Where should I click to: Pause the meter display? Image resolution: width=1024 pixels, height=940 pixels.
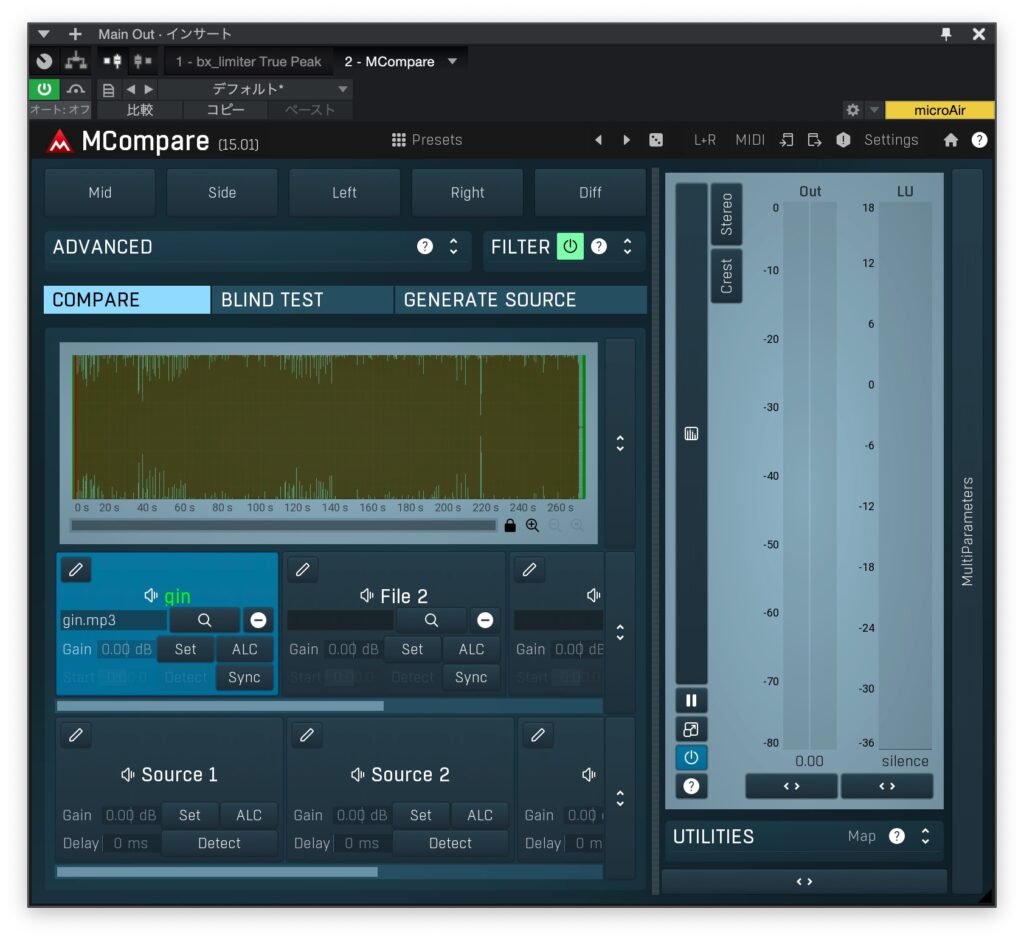(690, 700)
